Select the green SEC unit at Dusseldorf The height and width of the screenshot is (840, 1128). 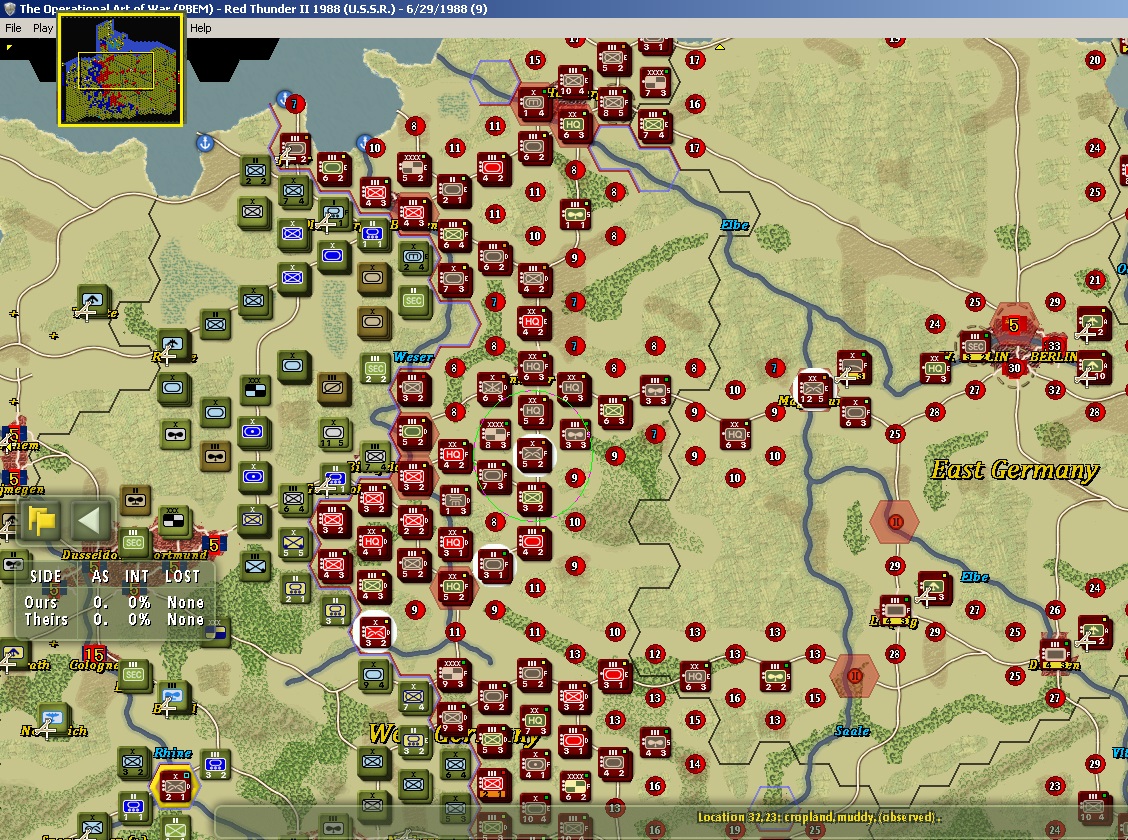[x=133, y=542]
